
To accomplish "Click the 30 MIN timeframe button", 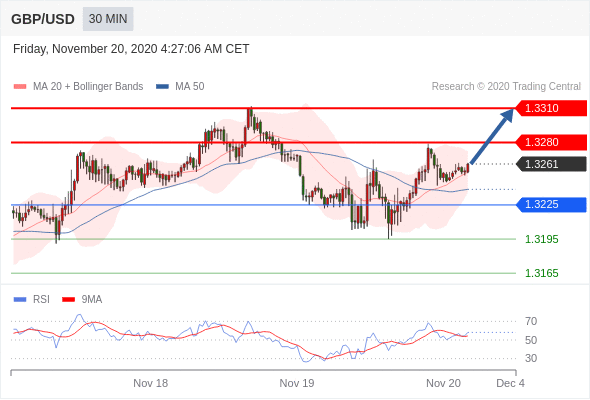I will (x=108, y=19).
